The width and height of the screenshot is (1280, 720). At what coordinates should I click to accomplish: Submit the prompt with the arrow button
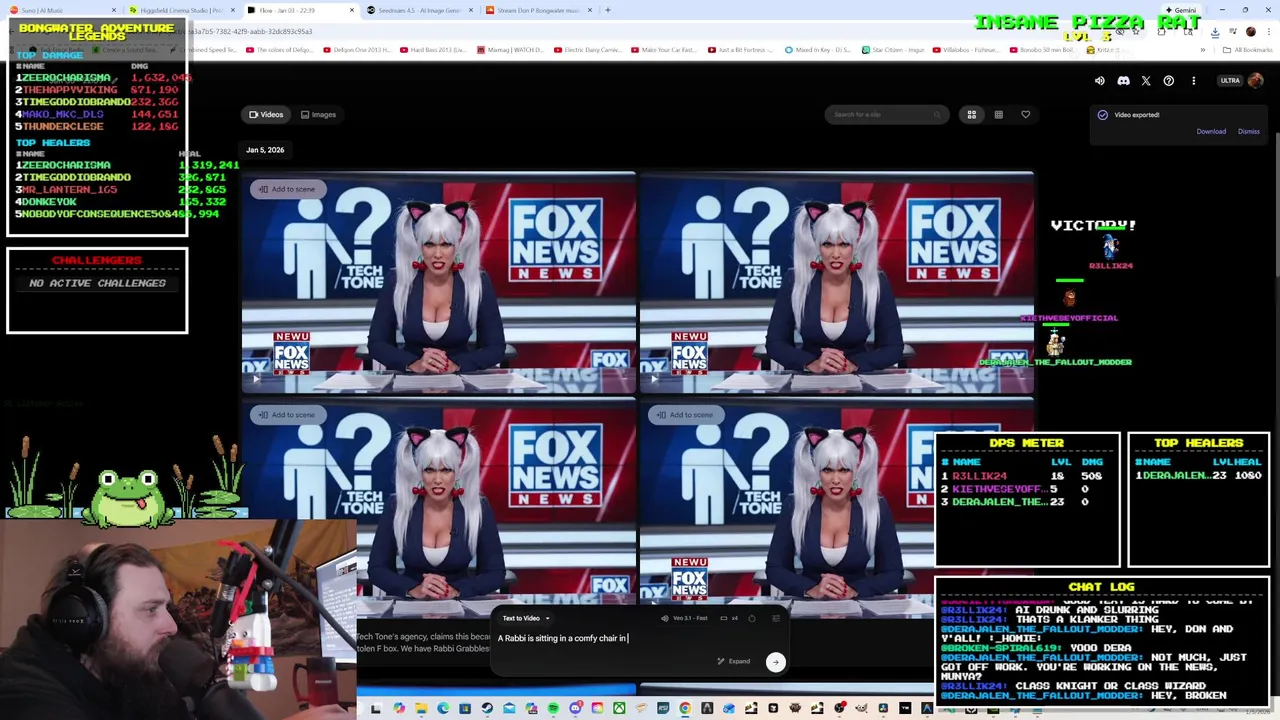(x=775, y=661)
